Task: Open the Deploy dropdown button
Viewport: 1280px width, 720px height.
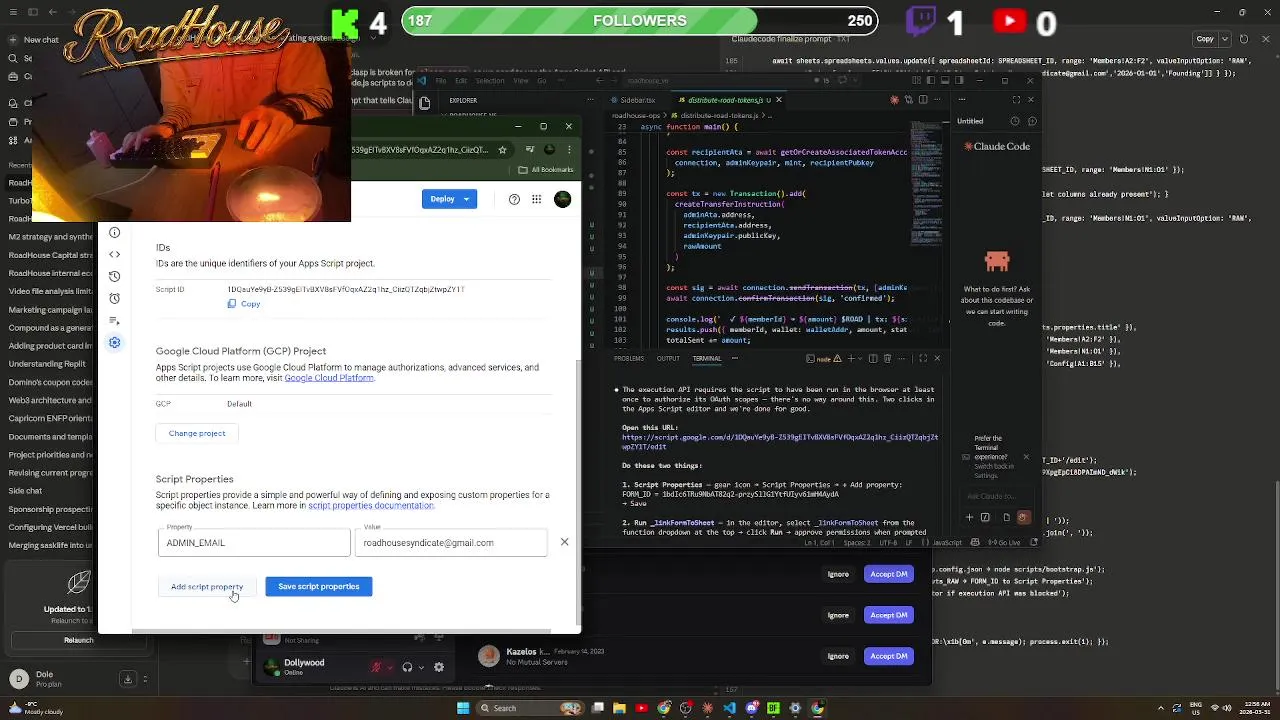Action: (448, 199)
